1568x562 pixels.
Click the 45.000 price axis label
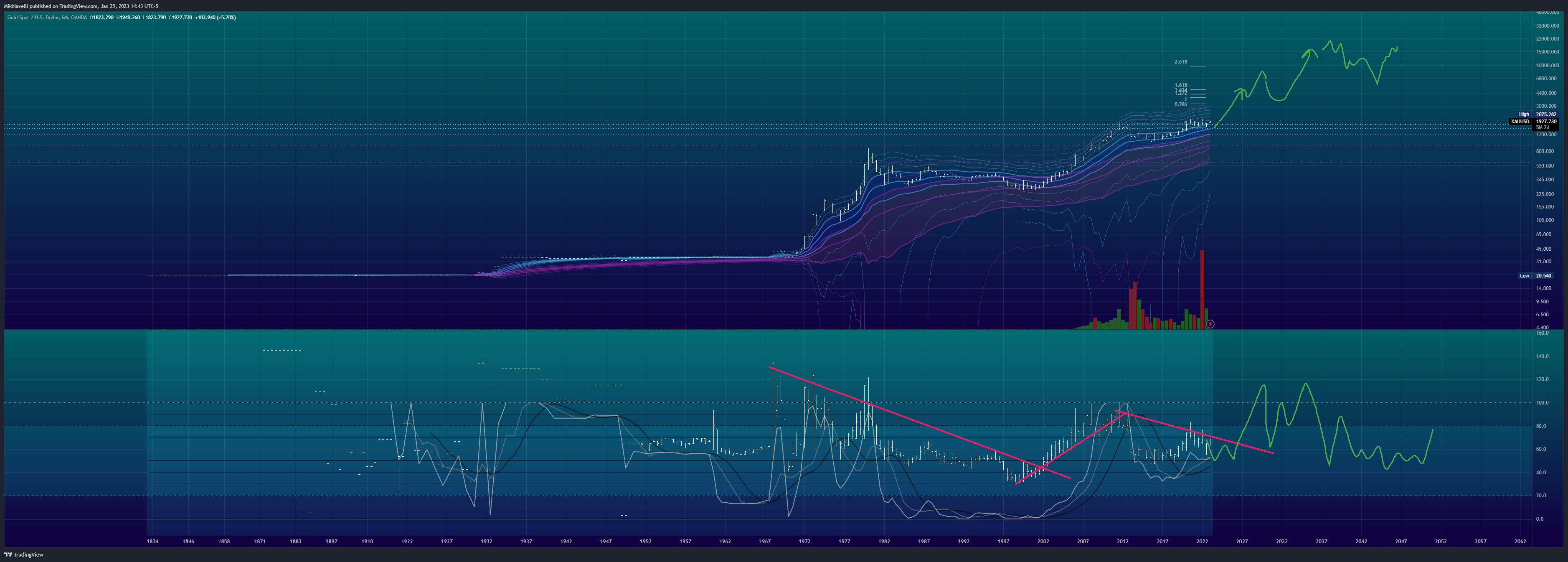[1544, 249]
